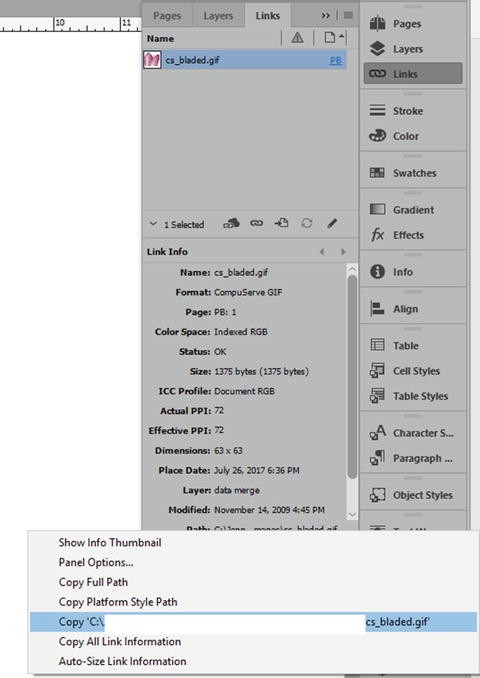Choose Copy Full Path from context menu
The image size is (480, 678).
[x=93, y=582]
